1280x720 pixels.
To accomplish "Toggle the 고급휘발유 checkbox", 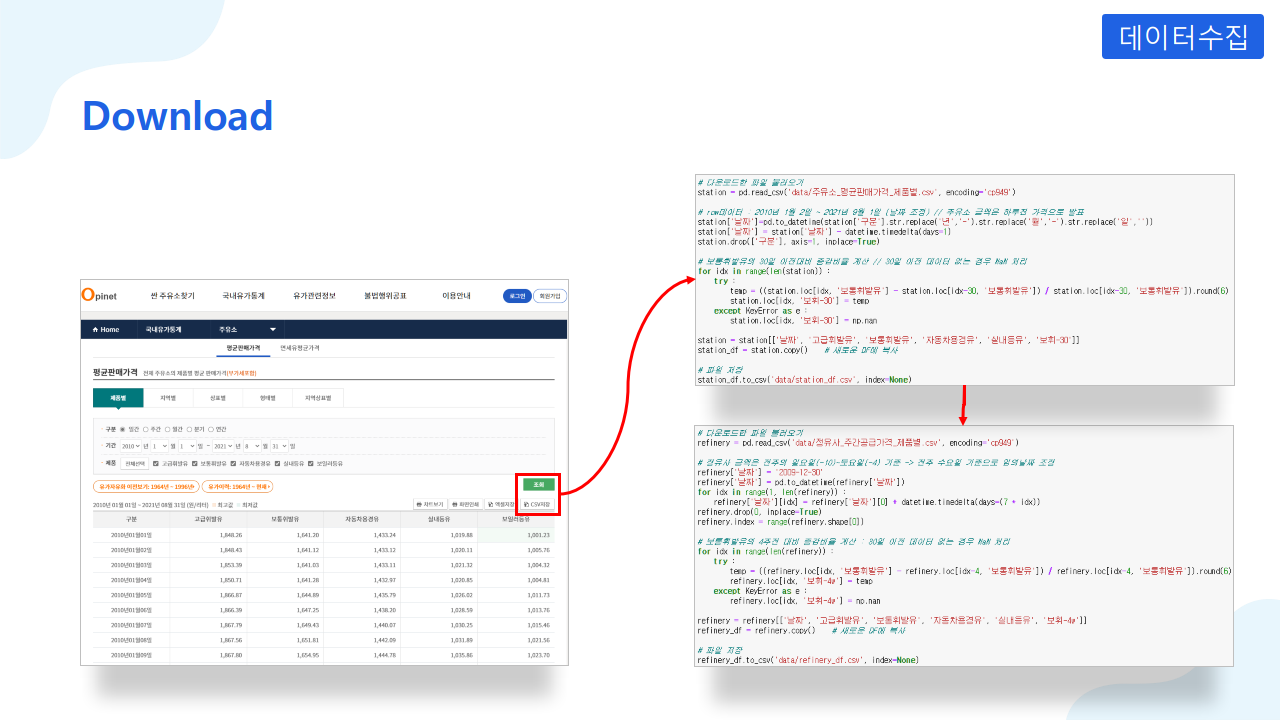I will [156, 463].
